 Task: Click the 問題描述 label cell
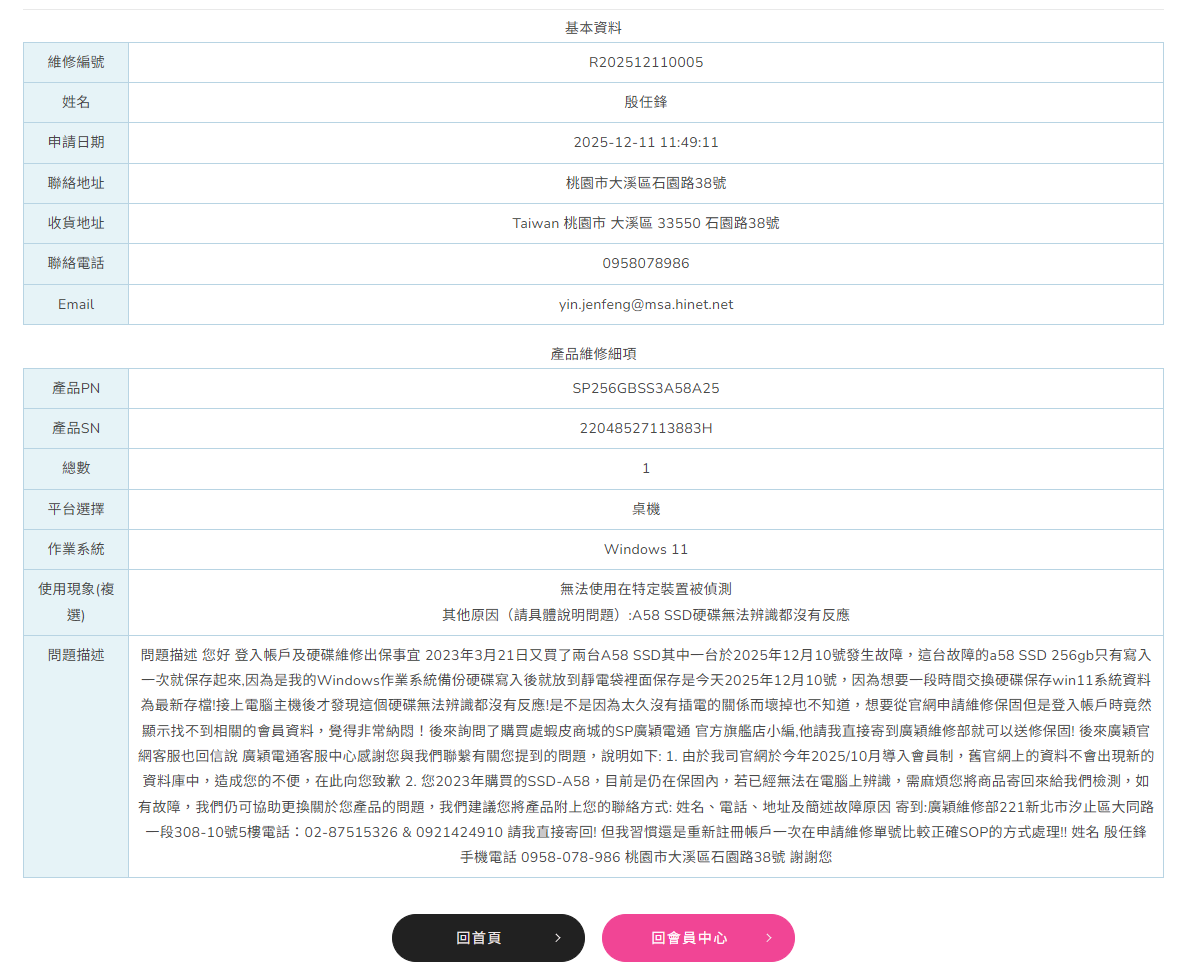coord(76,655)
